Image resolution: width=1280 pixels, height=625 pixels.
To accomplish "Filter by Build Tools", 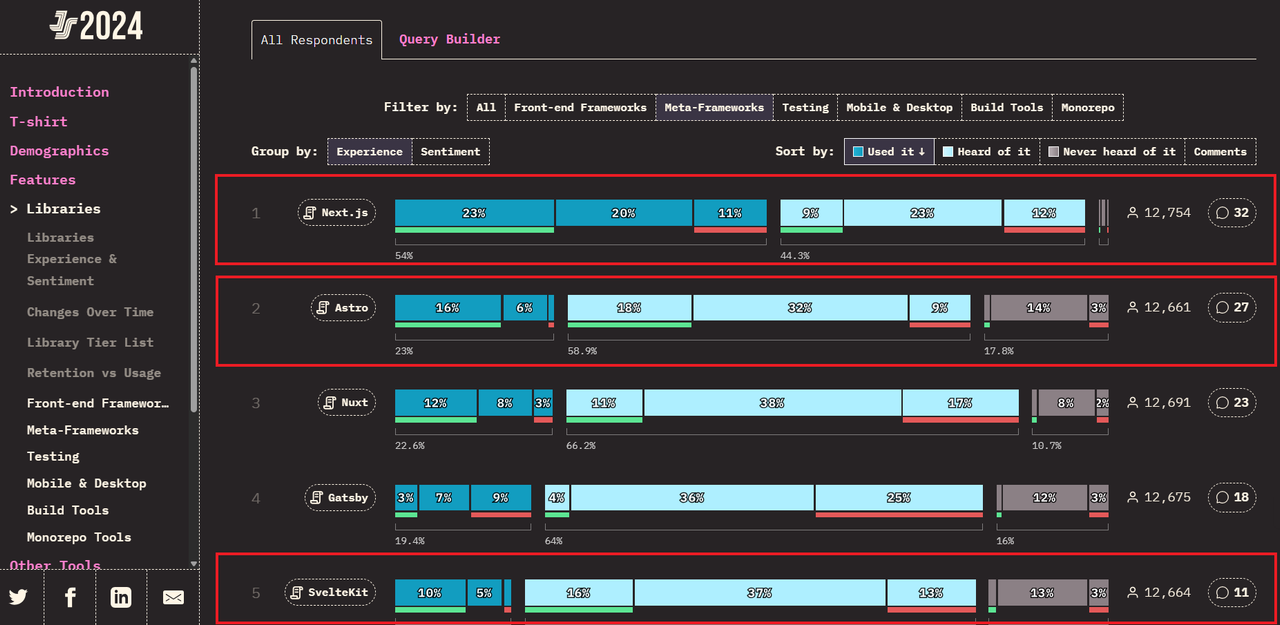I will click(1007, 107).
